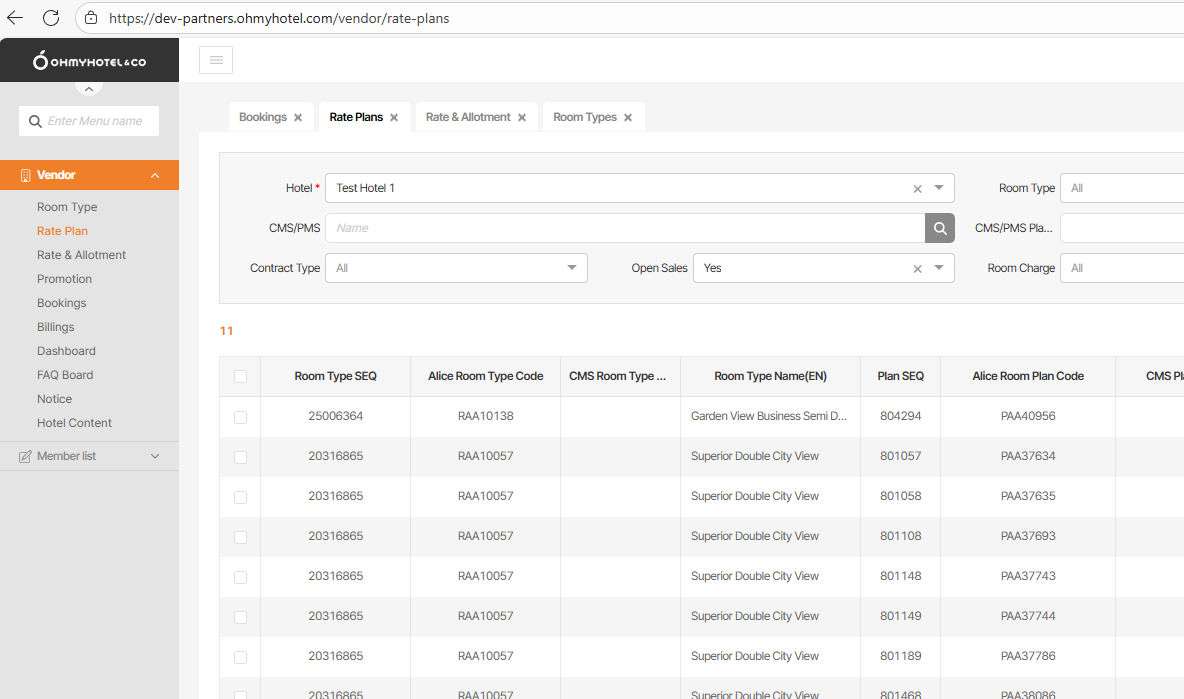Expand the Hotel dropdown arrow
1184x699 pixels.
939,188
